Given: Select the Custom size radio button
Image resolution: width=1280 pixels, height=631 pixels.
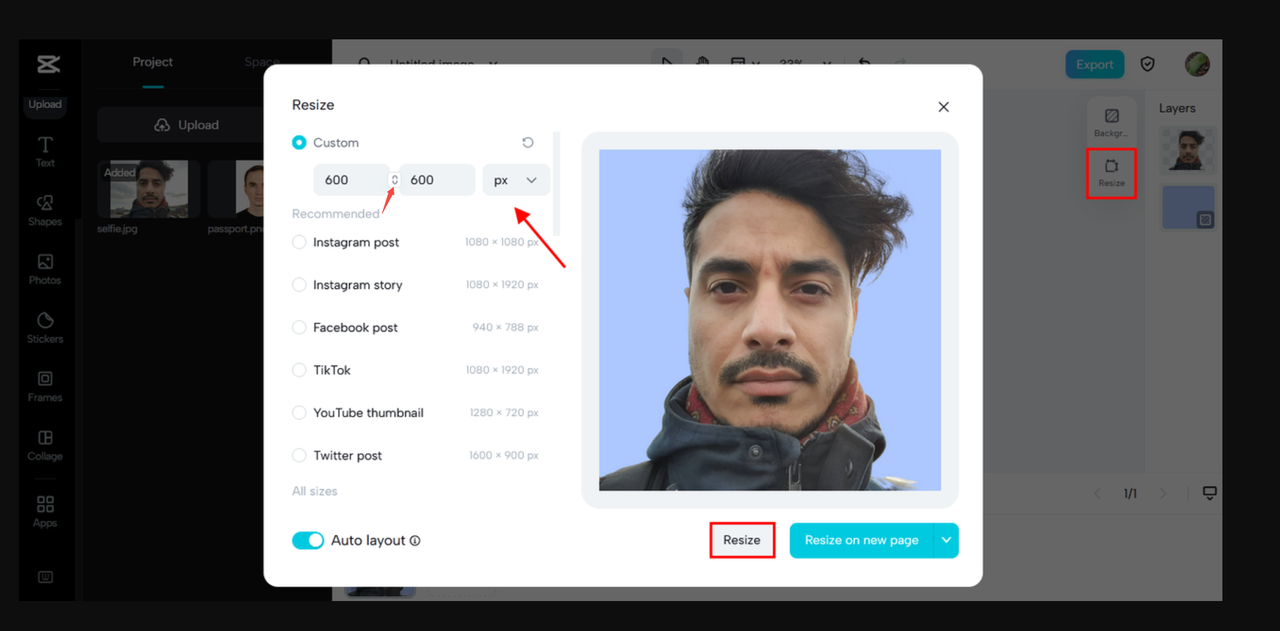Looking at the screenshot, I should point(299,143).
